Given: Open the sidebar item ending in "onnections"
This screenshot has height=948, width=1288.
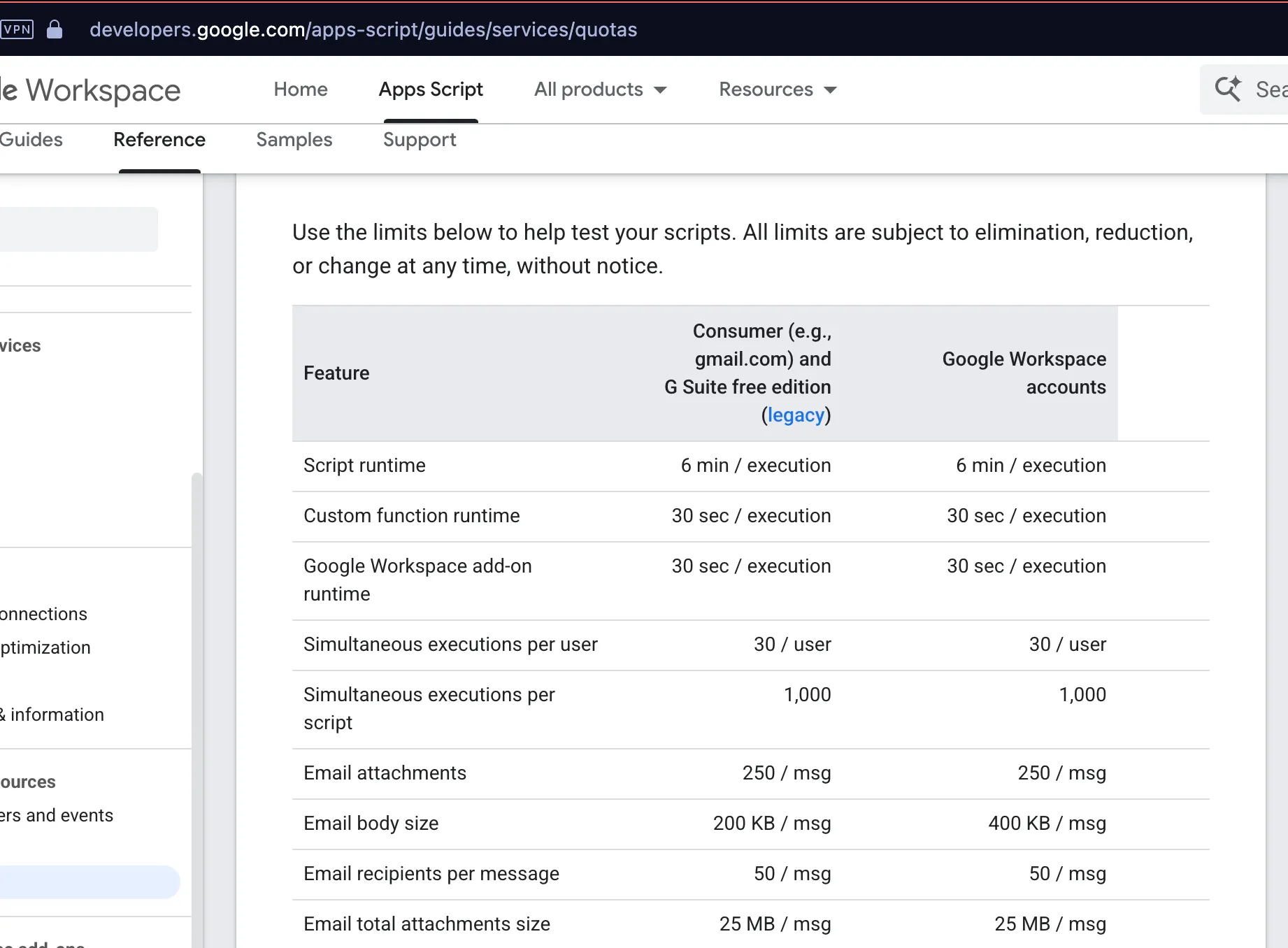Looking at the screenshot, I should (43, 614).
